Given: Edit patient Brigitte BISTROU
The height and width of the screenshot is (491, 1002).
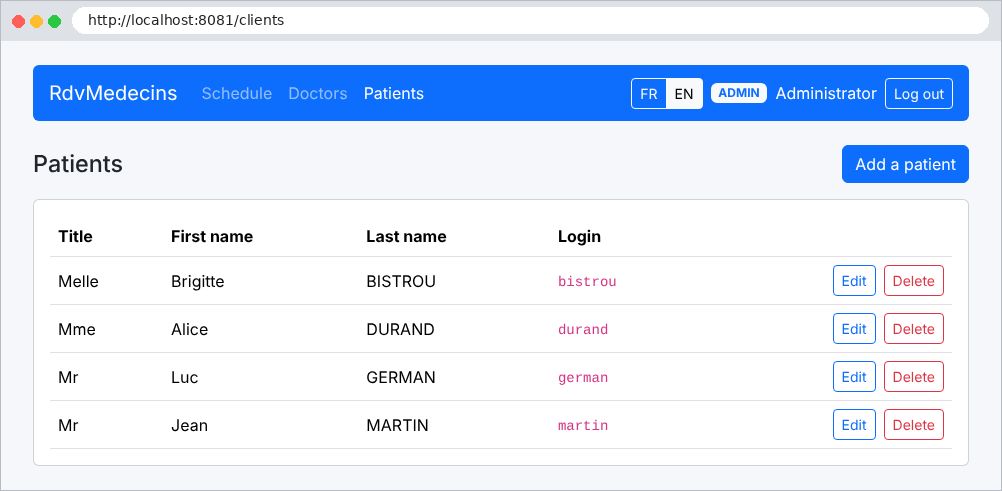Looking at the screenshot, I should (x=854, y=281).
